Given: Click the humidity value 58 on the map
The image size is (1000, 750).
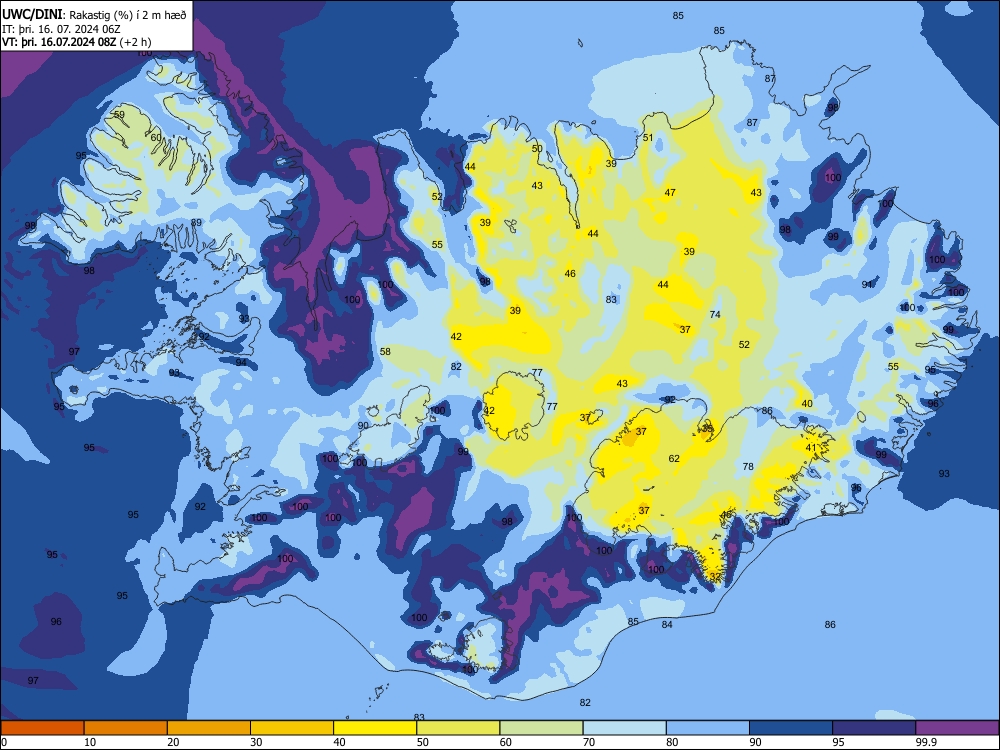Looking at the screenshot, I should tap(385, 351).
